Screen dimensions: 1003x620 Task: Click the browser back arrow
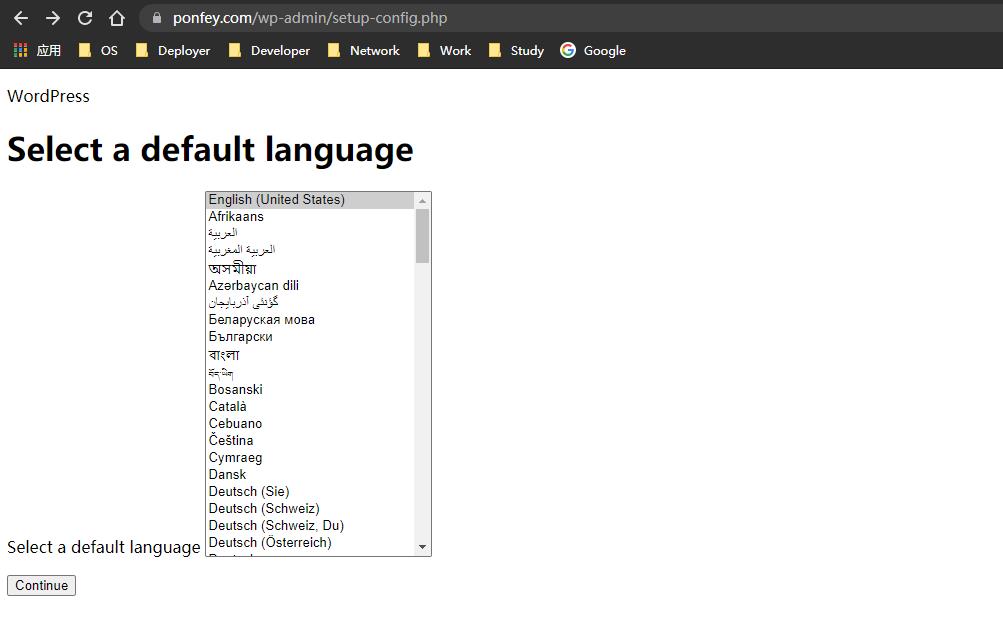(x=21, y=18)
